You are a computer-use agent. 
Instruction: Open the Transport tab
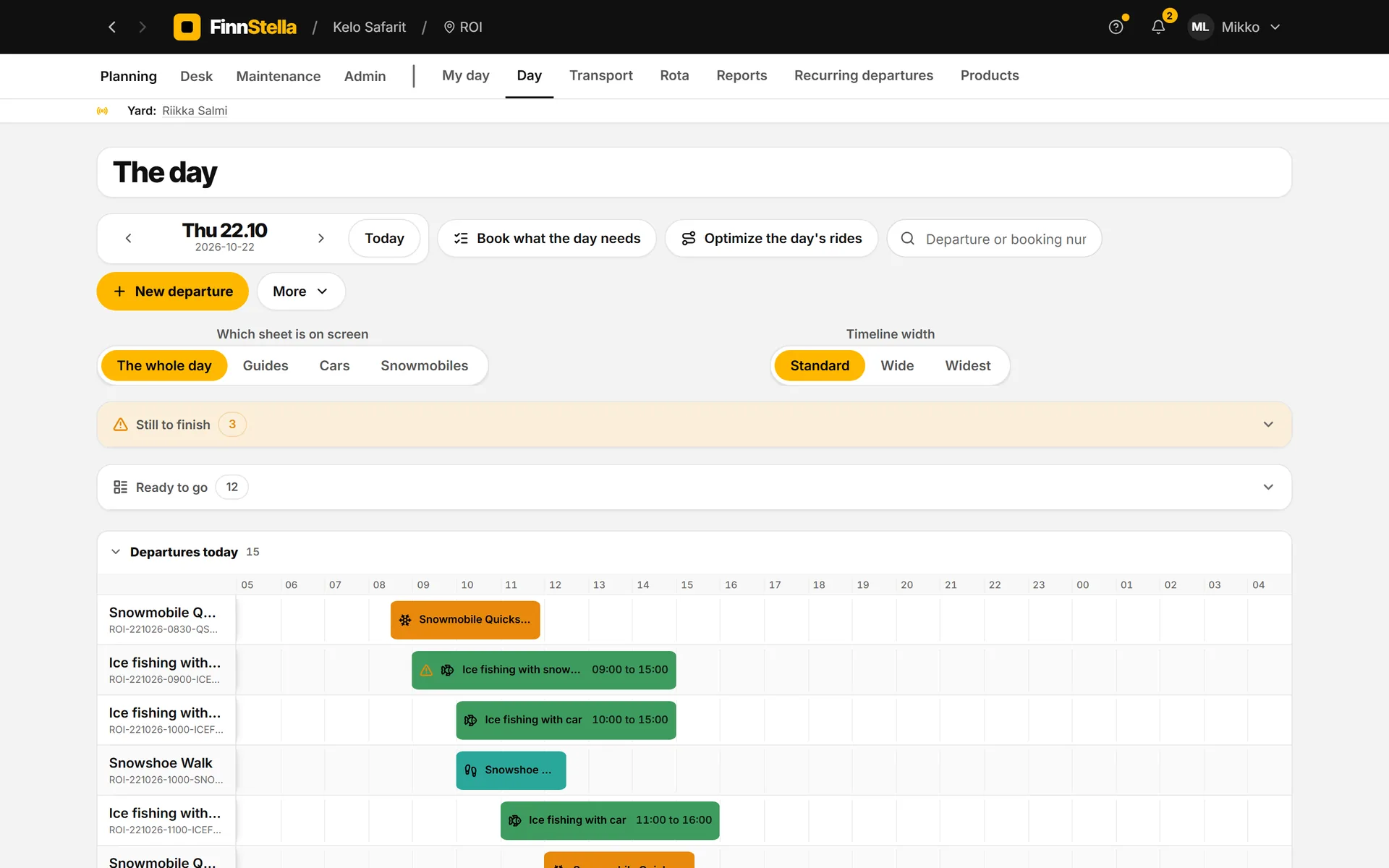click(x=601, y=75)
